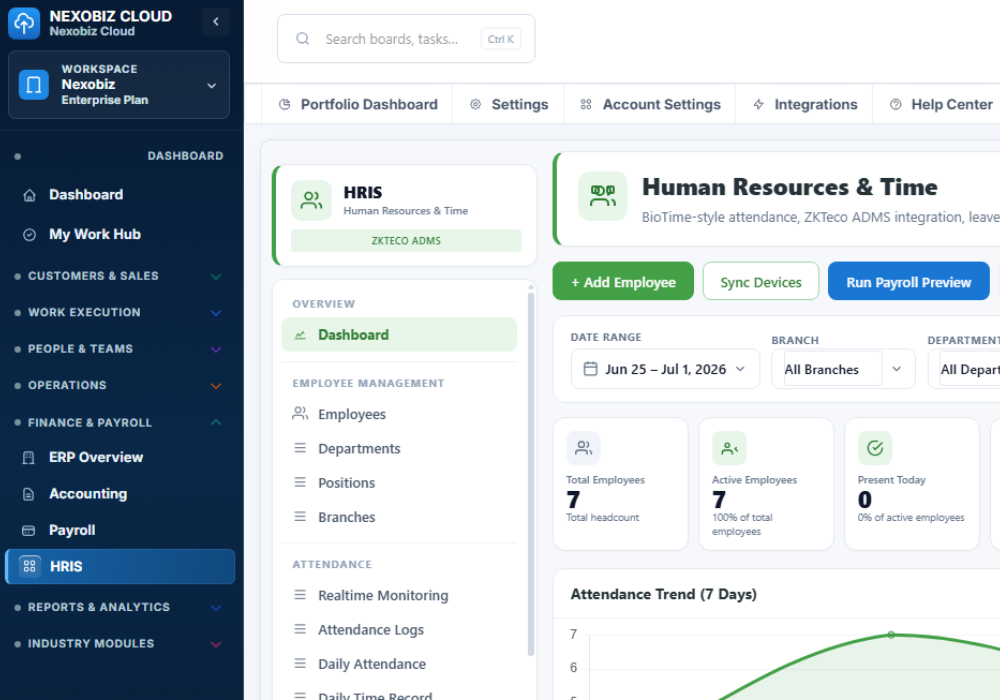Open the Account Settings tab
1000x700 pixels.
coord(650,105)
